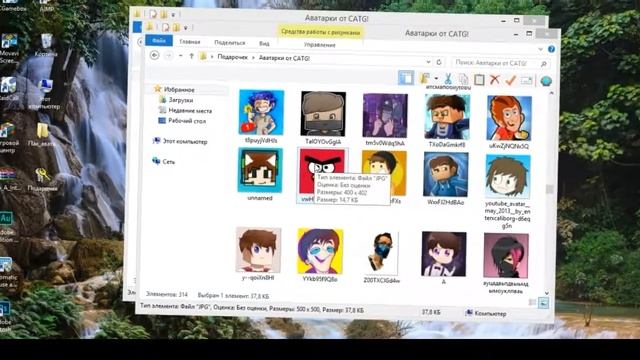Click the red X Delete toolbar icon

point(495,80)
